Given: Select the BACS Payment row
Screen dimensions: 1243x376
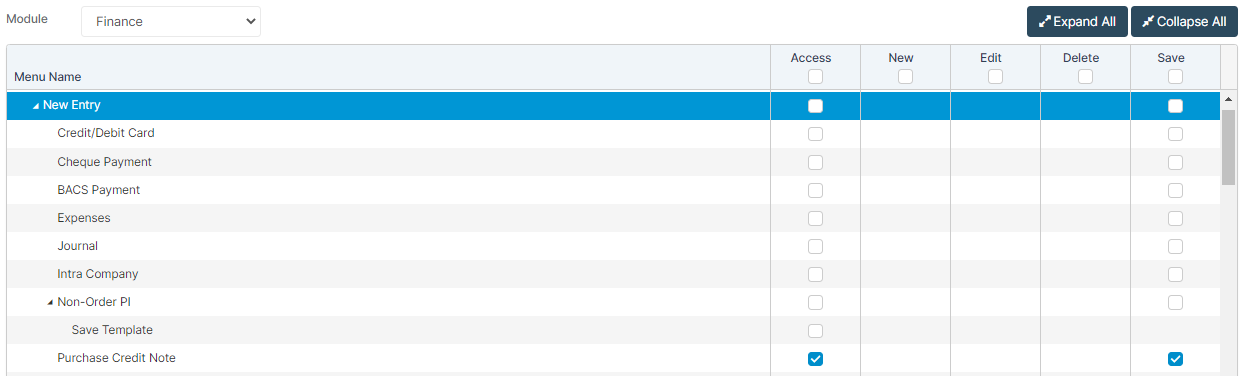Looking at the screenshot, I should pos(613,190).
